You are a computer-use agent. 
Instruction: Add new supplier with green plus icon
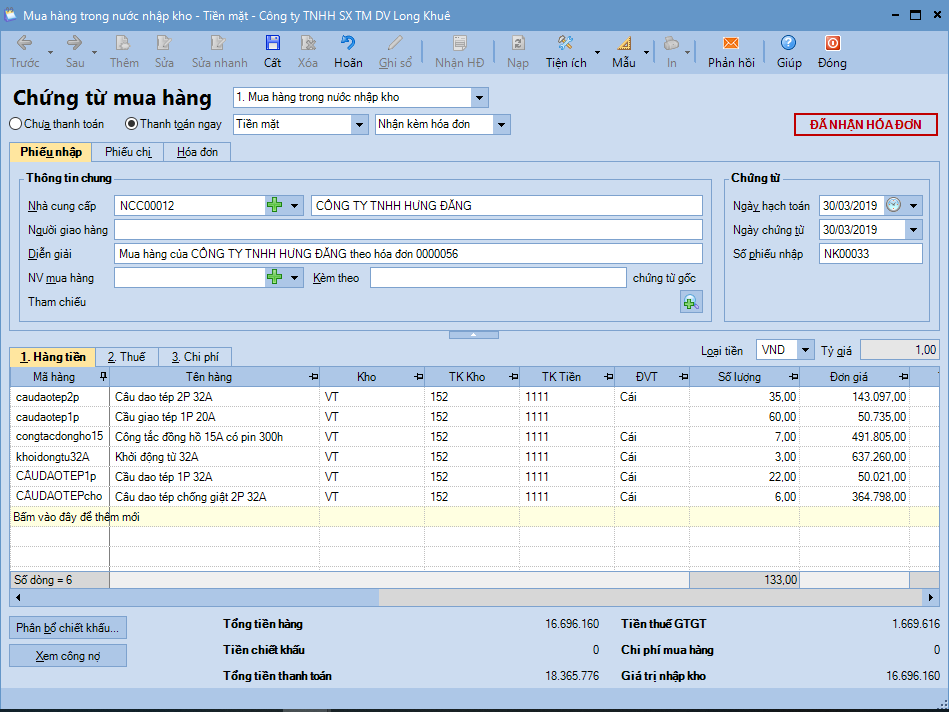pyautogui.click(x=275, y=206)
